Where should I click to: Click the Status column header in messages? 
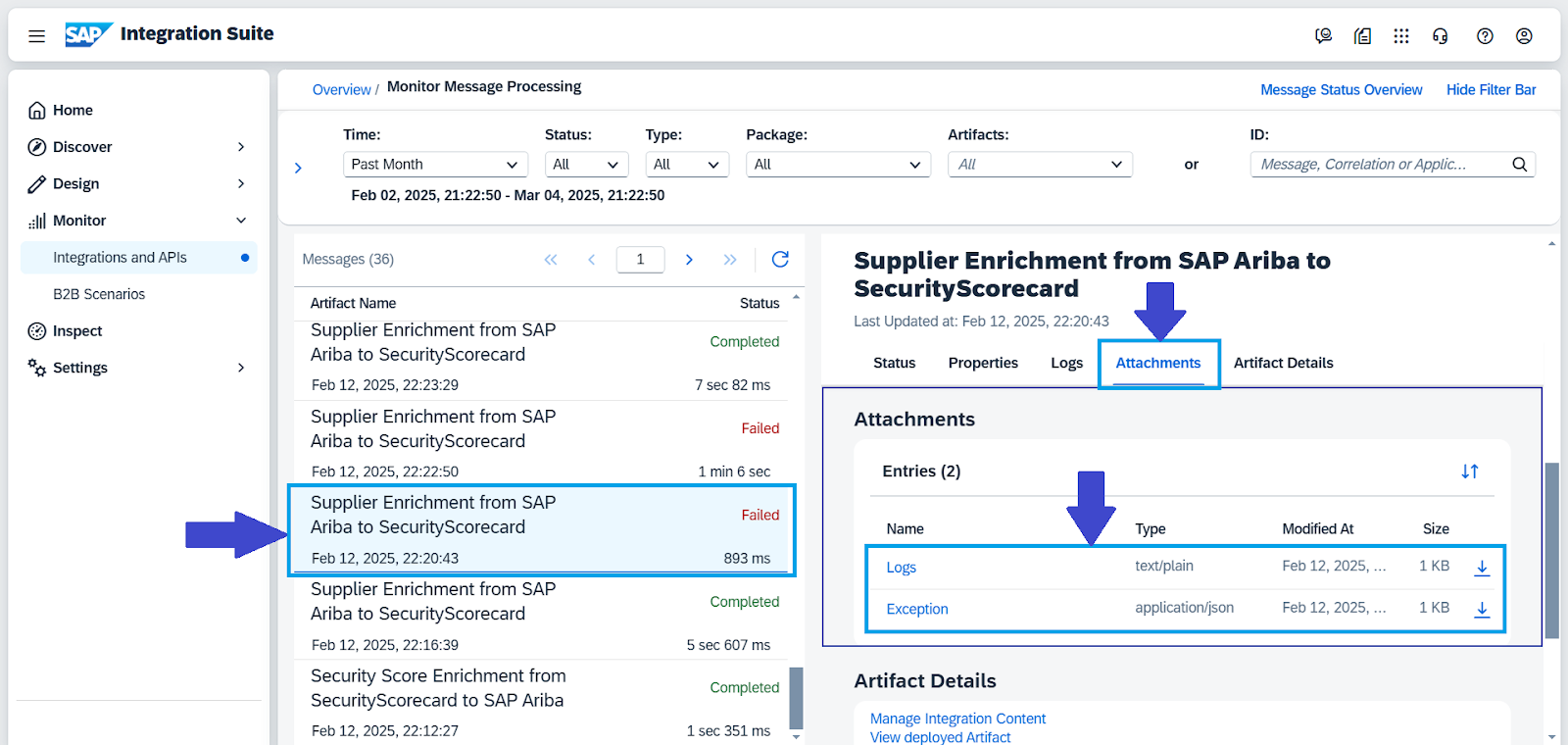[759, 304]
